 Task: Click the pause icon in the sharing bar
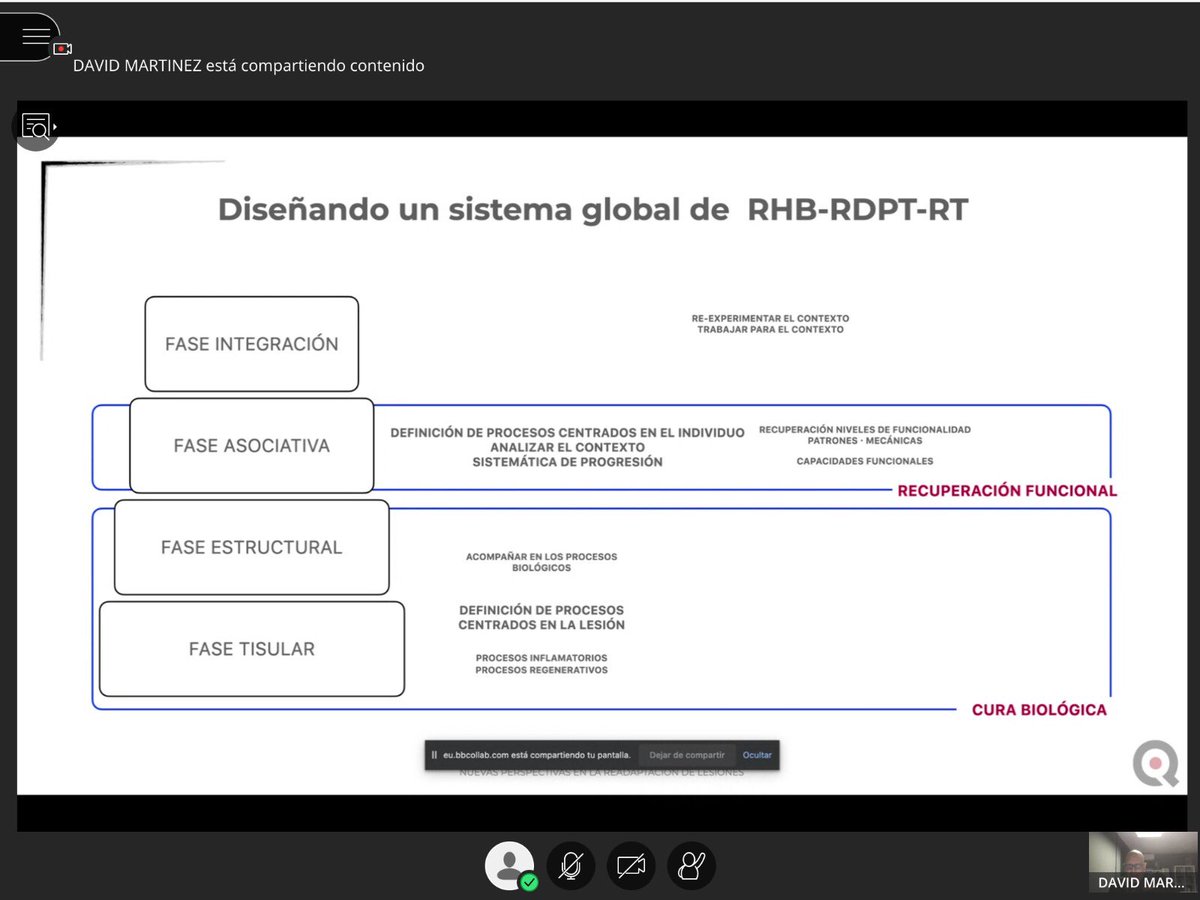pyautogui.click(x=434, y=755)
